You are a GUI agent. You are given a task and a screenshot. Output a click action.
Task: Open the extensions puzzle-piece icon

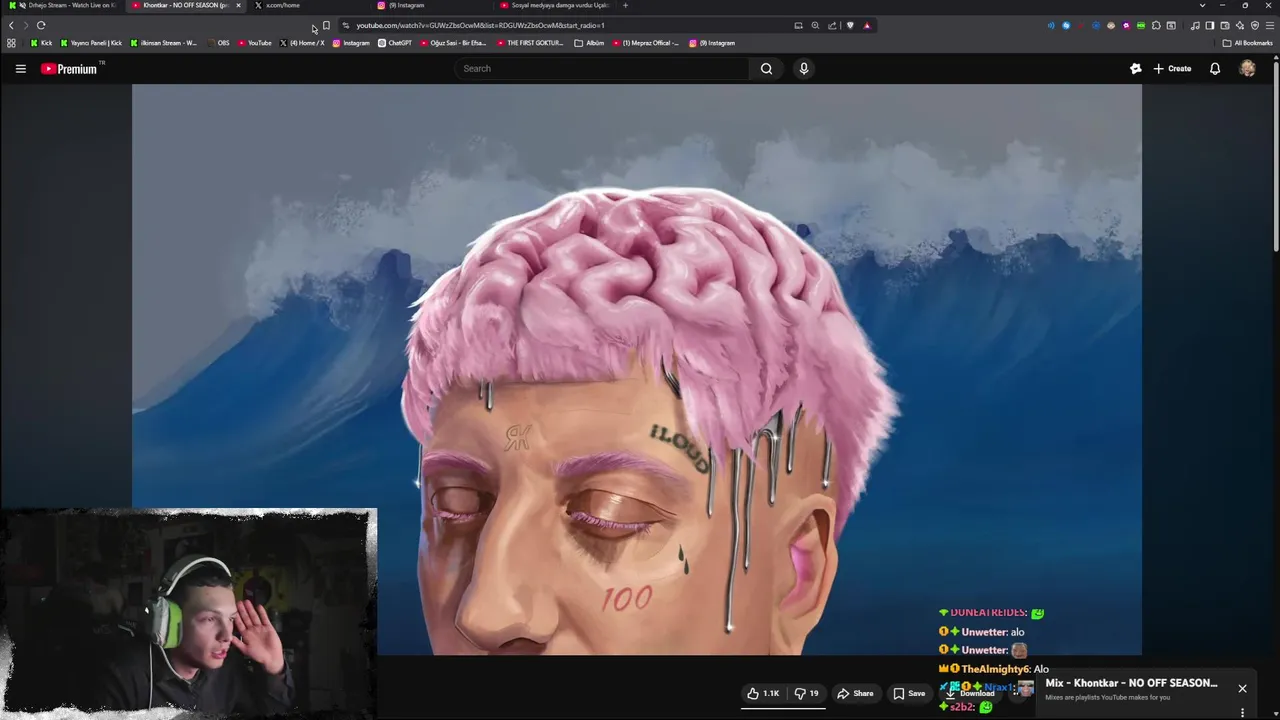[x=1156, y=25]
